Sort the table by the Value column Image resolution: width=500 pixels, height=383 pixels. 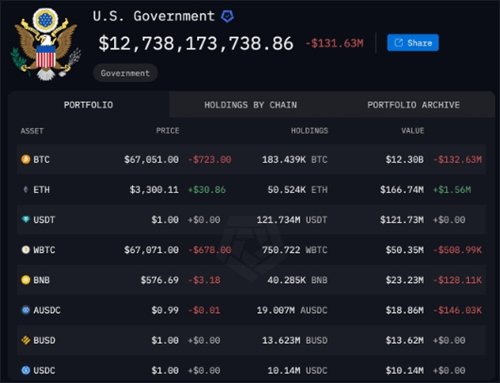coord(413,131)
